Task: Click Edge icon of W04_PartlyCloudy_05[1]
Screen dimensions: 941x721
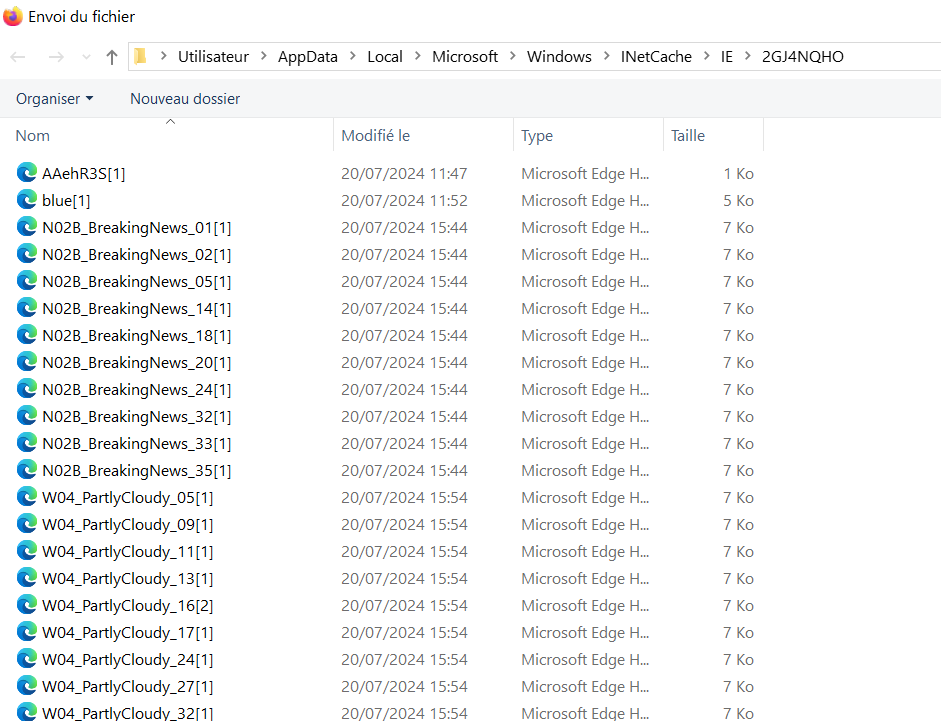Action: (27, 497)
